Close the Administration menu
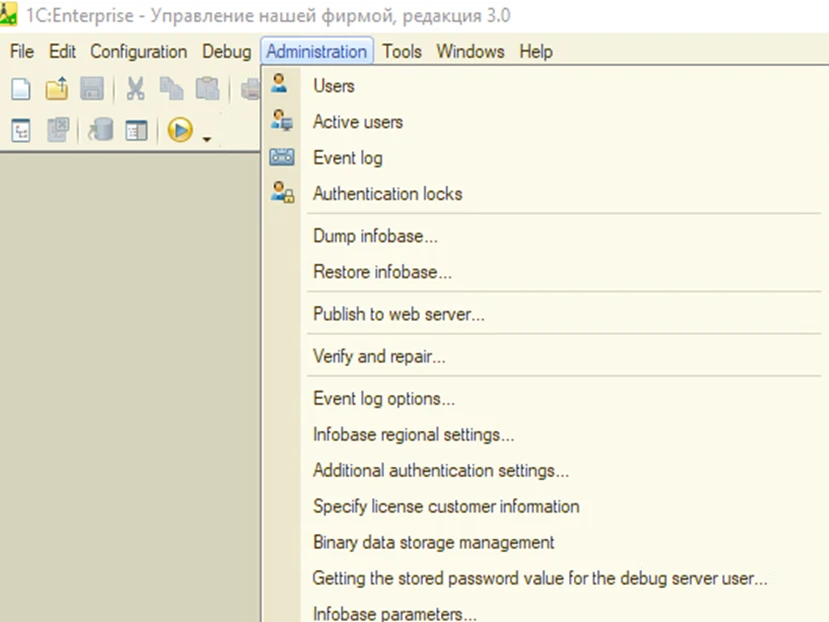 pyautogui.click(x=316, y=51)
